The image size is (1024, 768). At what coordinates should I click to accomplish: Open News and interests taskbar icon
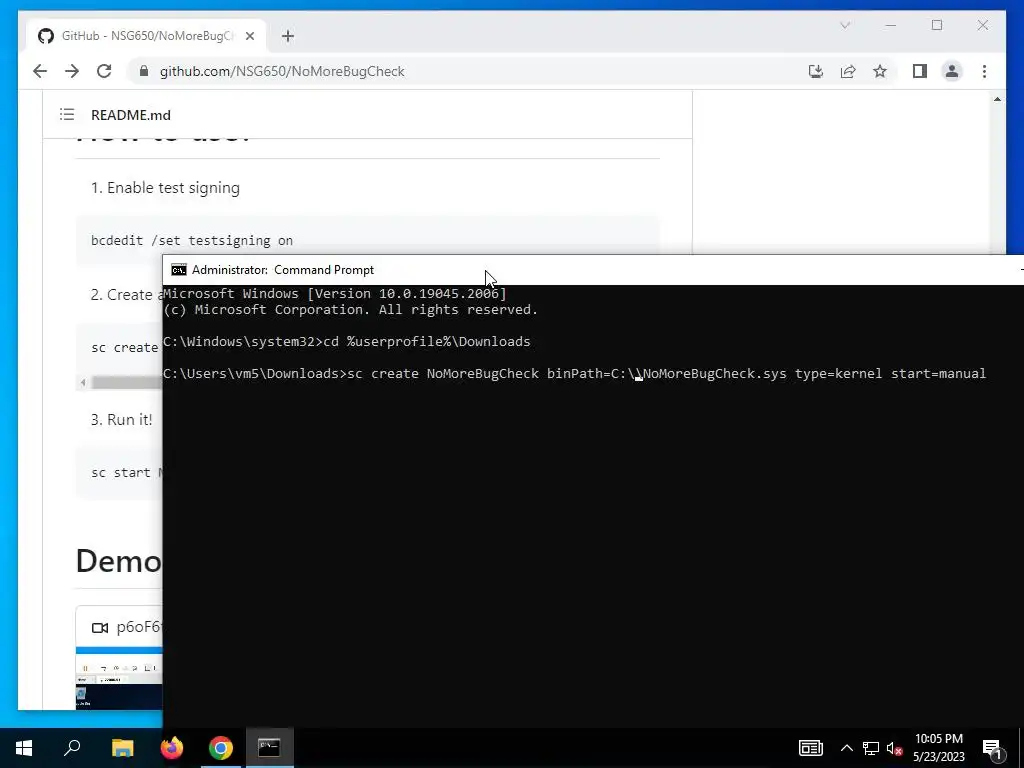point(810,748)
